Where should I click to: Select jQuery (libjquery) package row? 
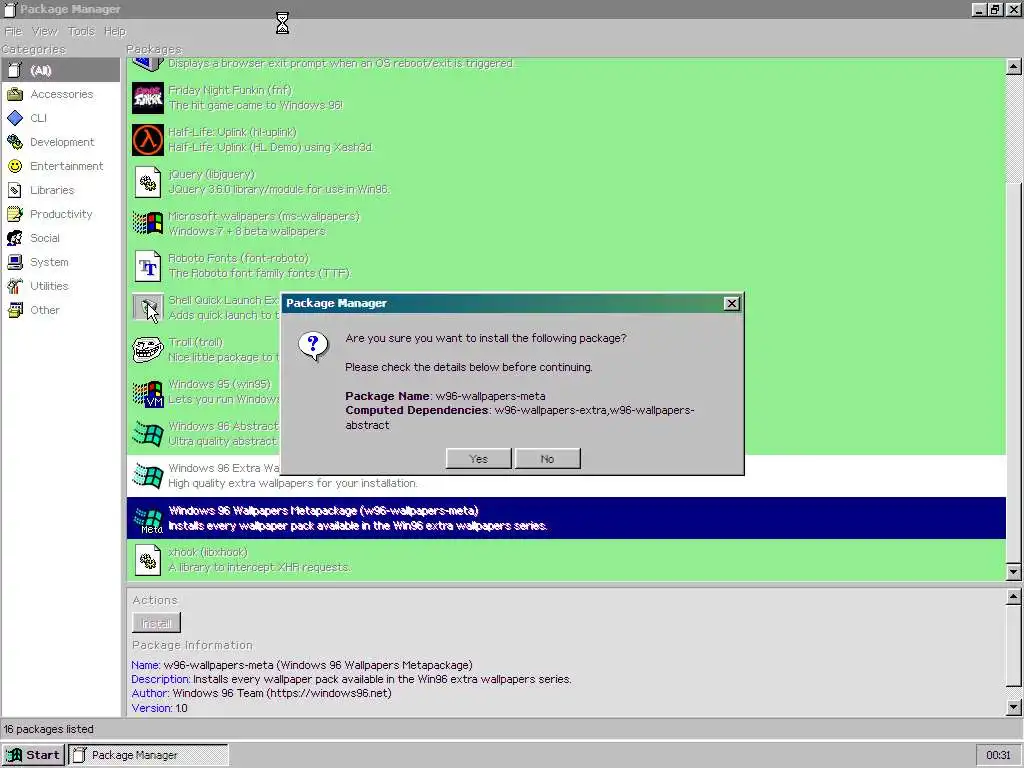(566, 182)
